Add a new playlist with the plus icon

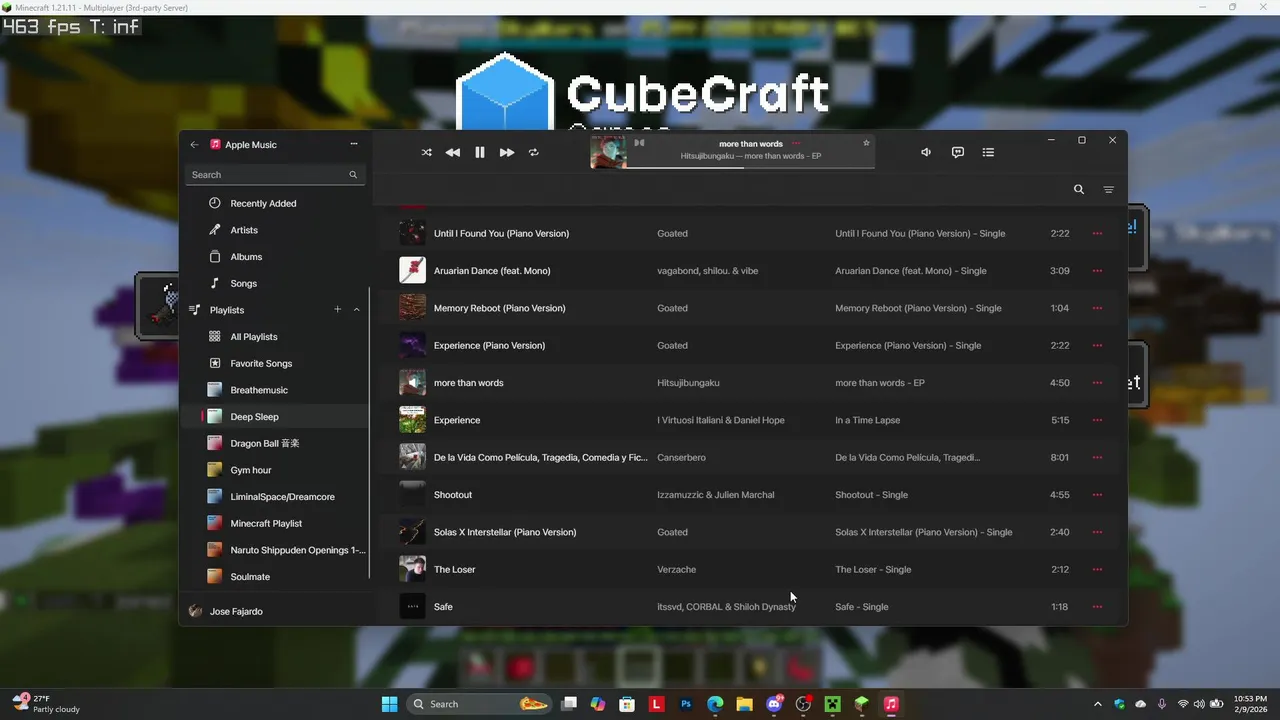pos(337,310)
